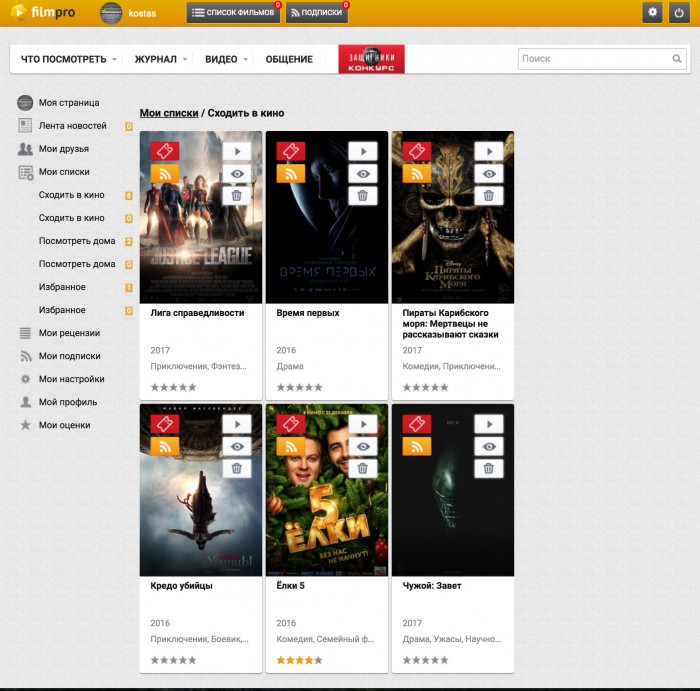
Task: Toggle eye icon on Чужой: Завет
Action: (x=489, y=446)
